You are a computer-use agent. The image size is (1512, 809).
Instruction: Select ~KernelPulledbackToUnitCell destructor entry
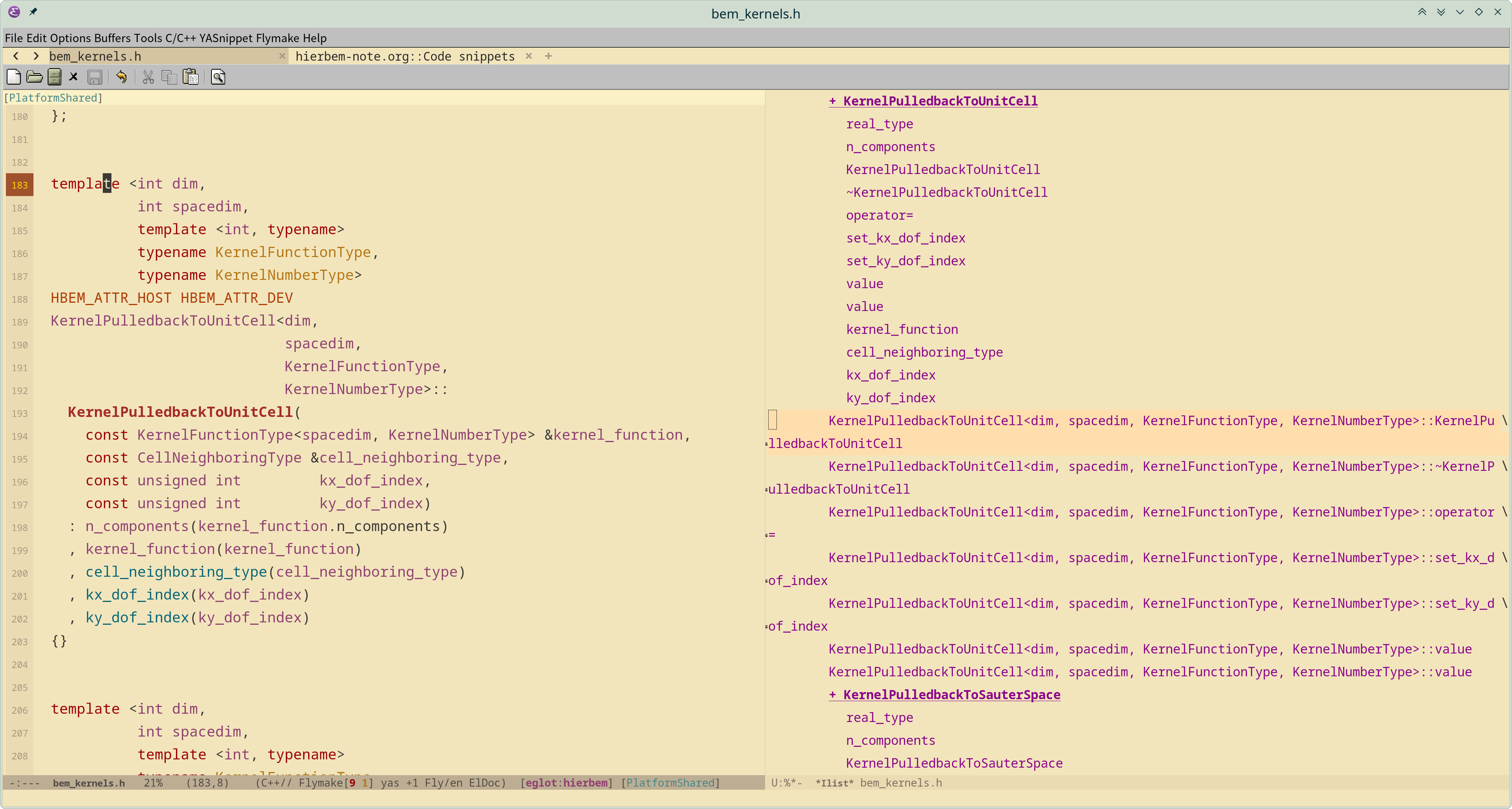pos(947,193)
